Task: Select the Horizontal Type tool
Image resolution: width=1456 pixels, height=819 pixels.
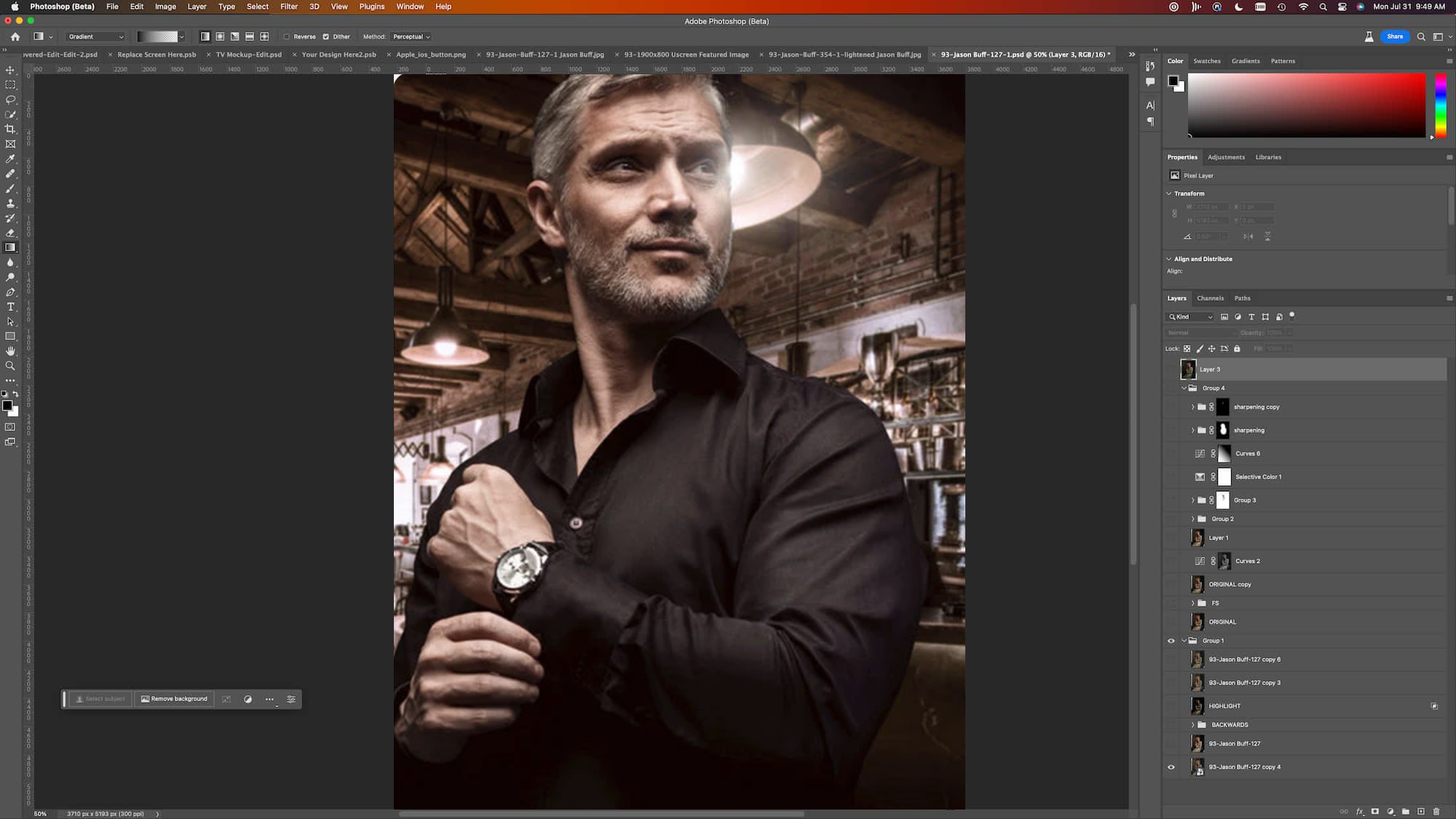Action: pyautogui.click(x=10, y=306)
